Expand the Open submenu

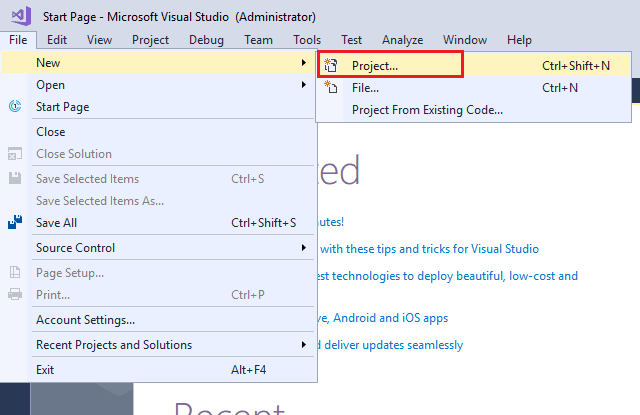(x=159, y=84)
